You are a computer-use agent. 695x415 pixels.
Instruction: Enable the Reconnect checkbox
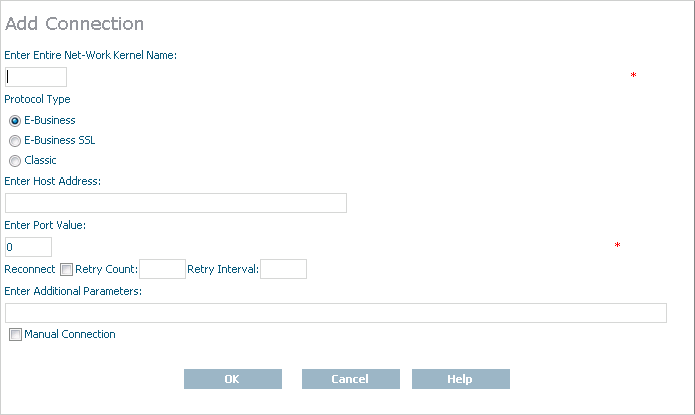(x=66, y=269)
